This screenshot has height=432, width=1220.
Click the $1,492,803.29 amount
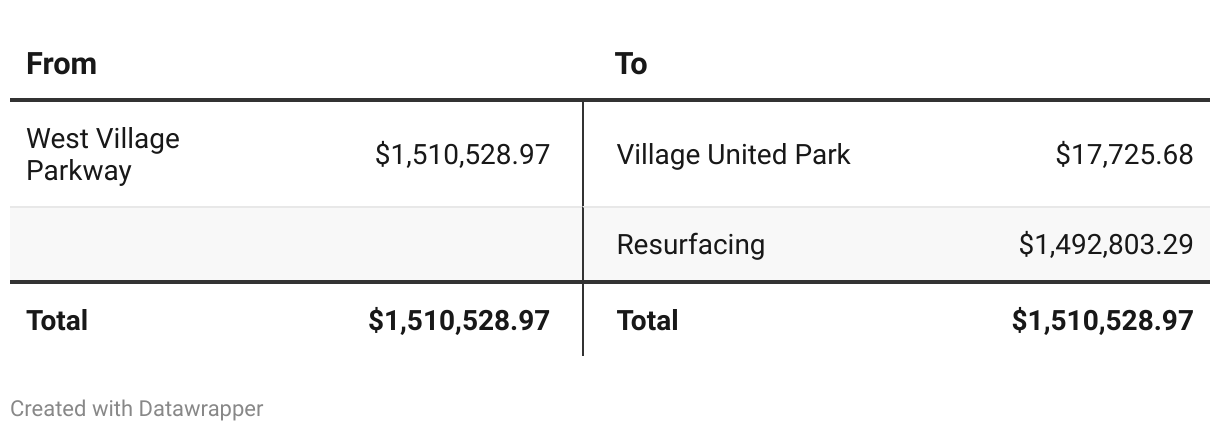[x=1106, y=244]
